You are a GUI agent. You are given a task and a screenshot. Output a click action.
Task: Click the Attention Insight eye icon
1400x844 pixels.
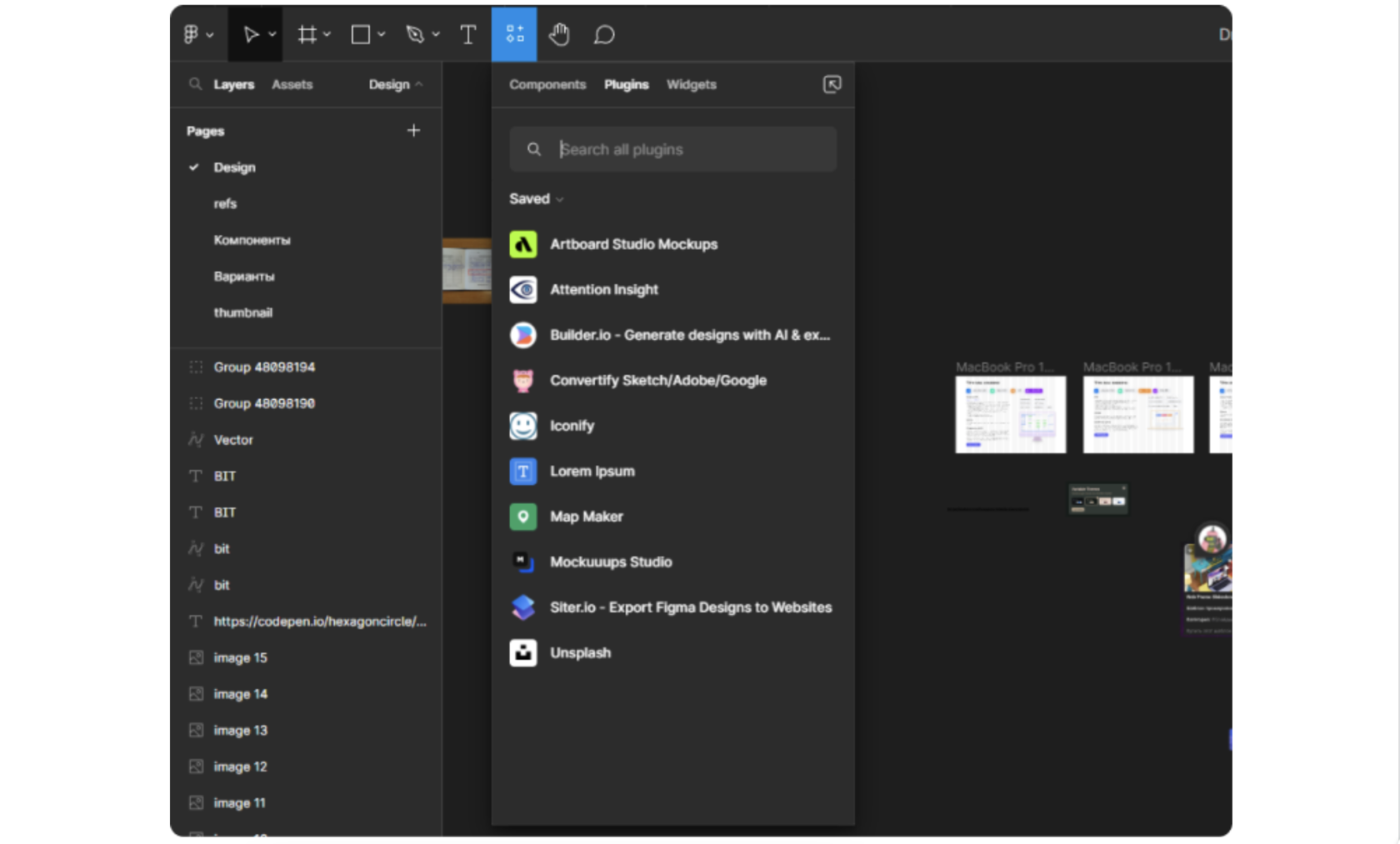pos(523,289)
